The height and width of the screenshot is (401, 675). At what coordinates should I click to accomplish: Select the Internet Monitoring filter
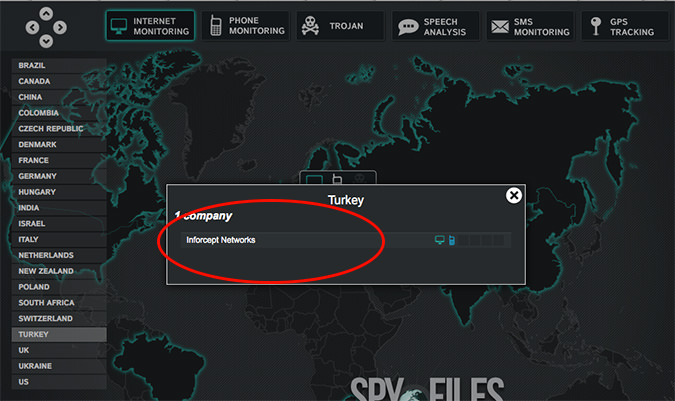(x=149, y=26)
